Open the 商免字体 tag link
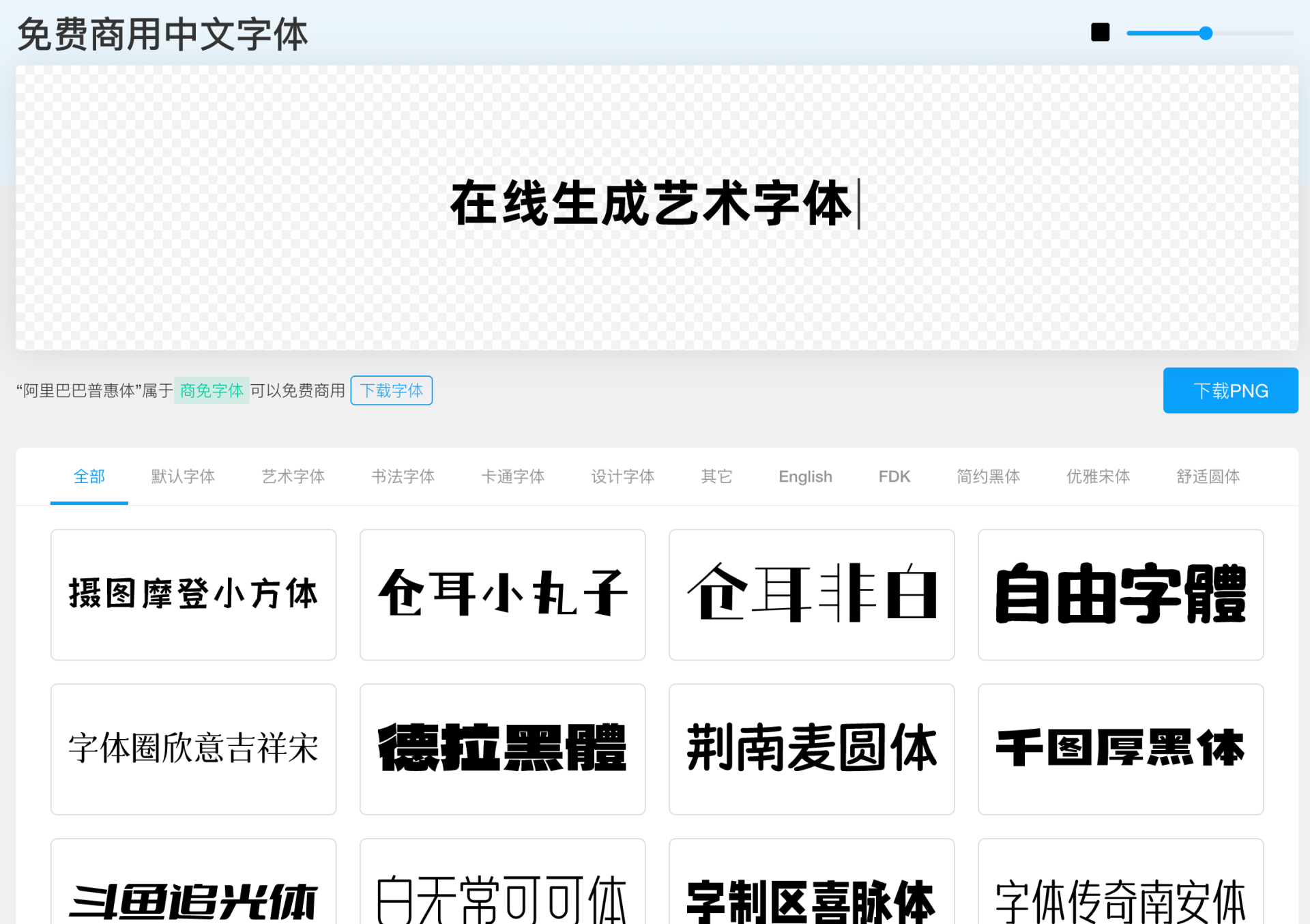 click(212, 390)
